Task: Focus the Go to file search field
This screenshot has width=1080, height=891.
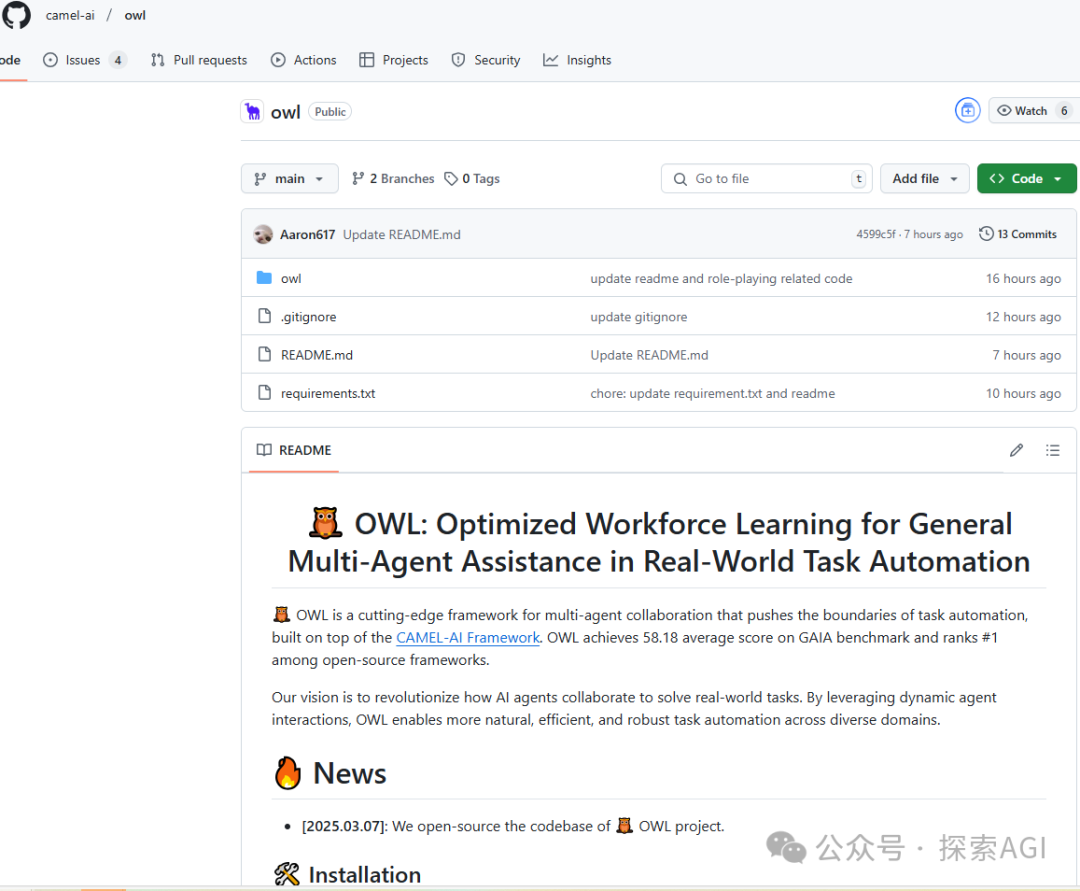Action: pyautogui.click(x=767, y=178)
